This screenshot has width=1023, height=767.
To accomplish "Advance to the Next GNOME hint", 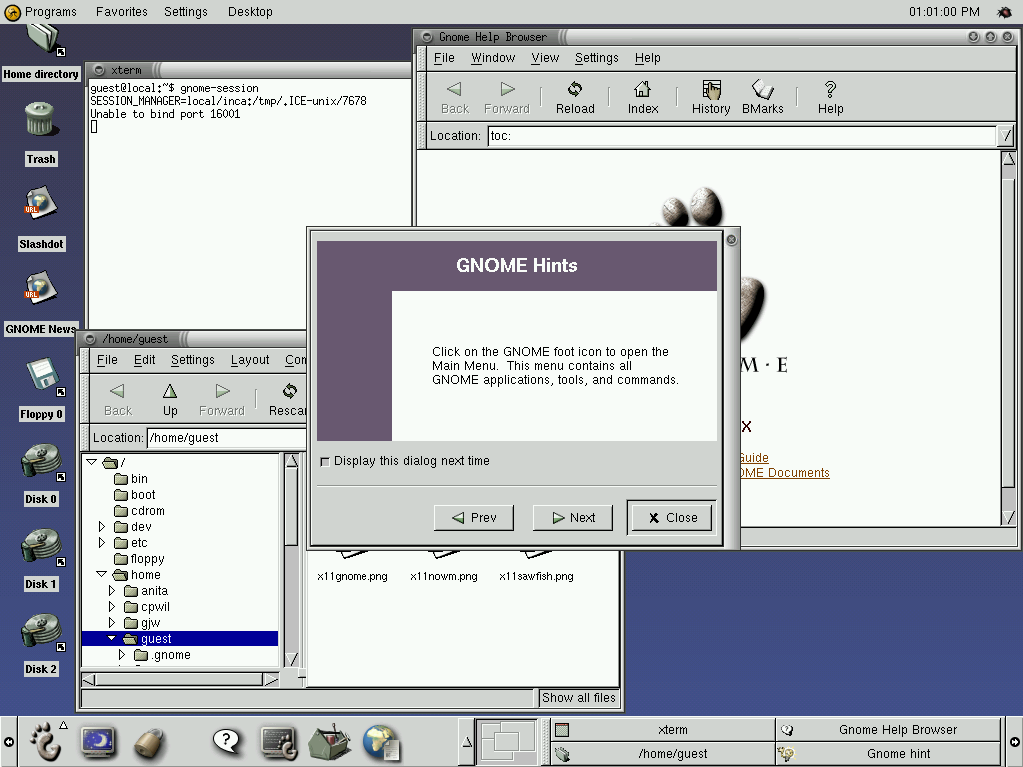I will pos(572,517).
